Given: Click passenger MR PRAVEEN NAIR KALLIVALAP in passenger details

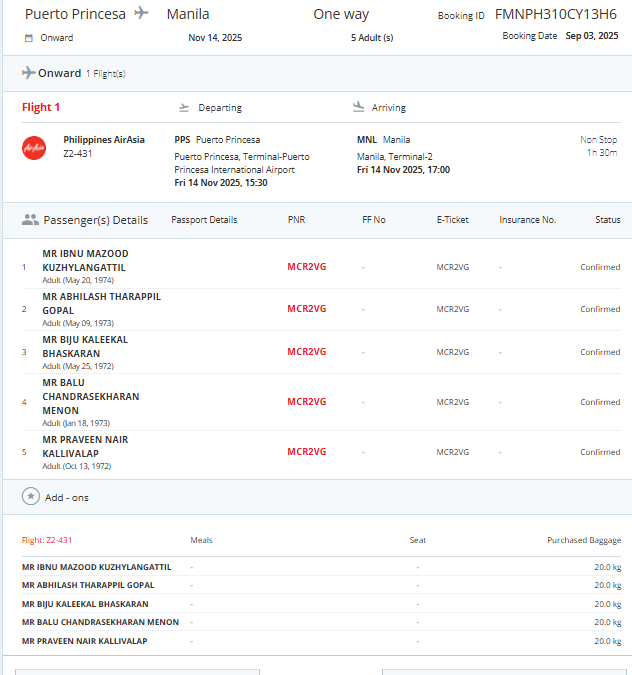Looking at the screenshot, I should pyautogui.click(x=85, y=446).
